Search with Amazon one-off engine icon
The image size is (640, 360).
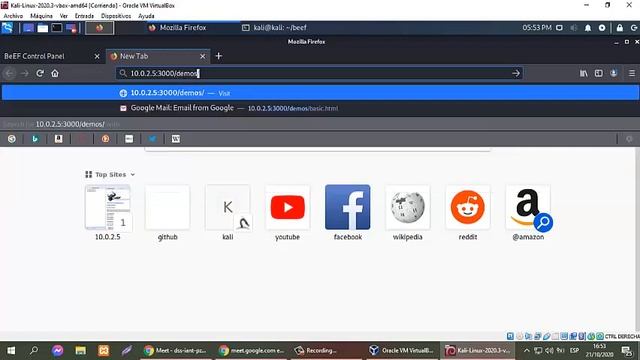[58, 139]
